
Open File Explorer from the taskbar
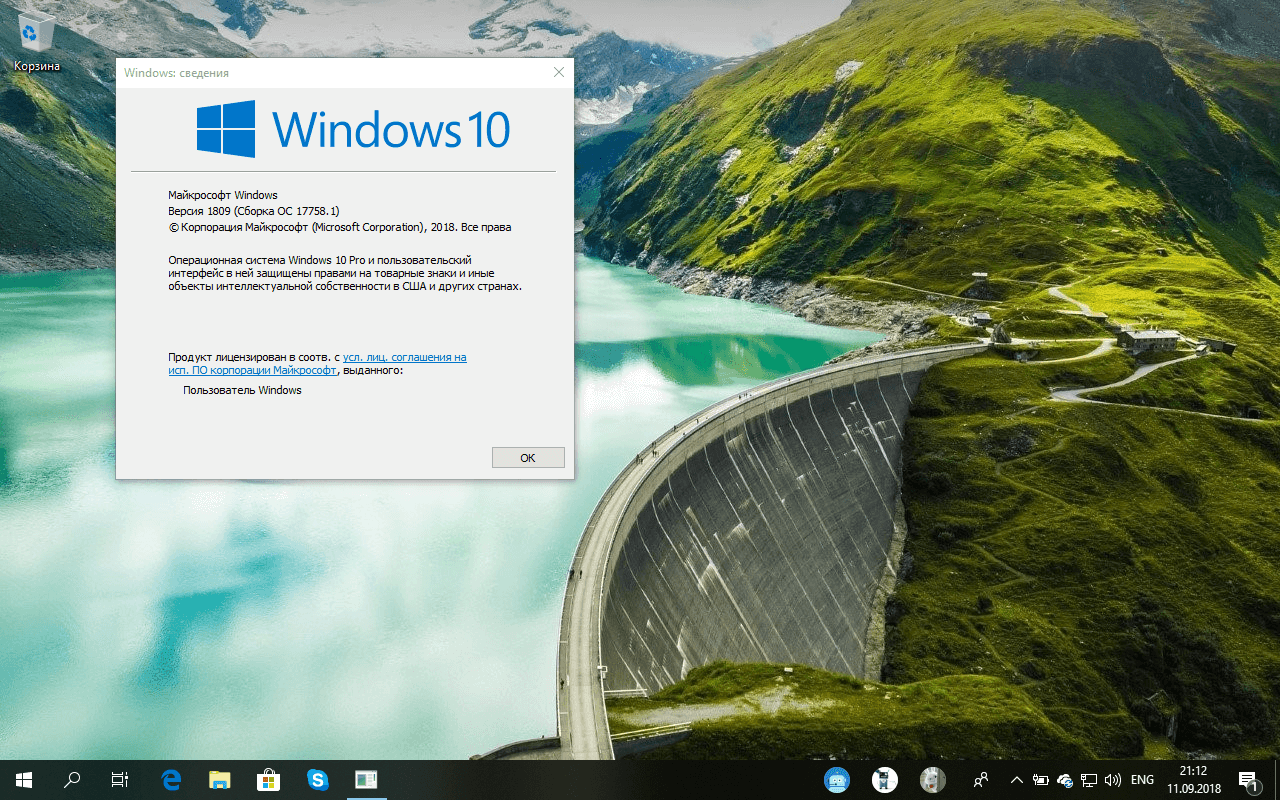(x=219, y=779)
